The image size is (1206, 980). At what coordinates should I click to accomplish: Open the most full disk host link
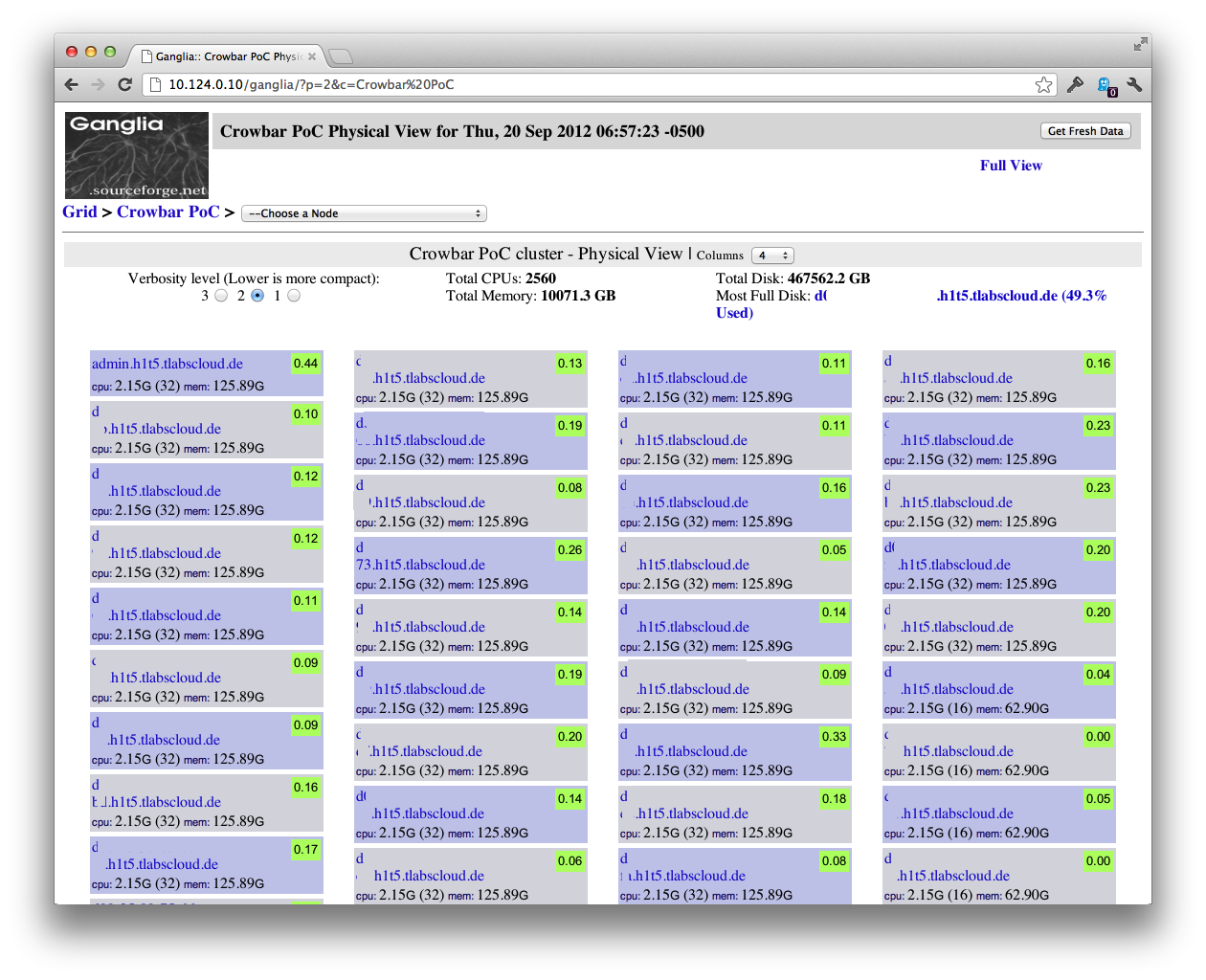(1021, 296)
